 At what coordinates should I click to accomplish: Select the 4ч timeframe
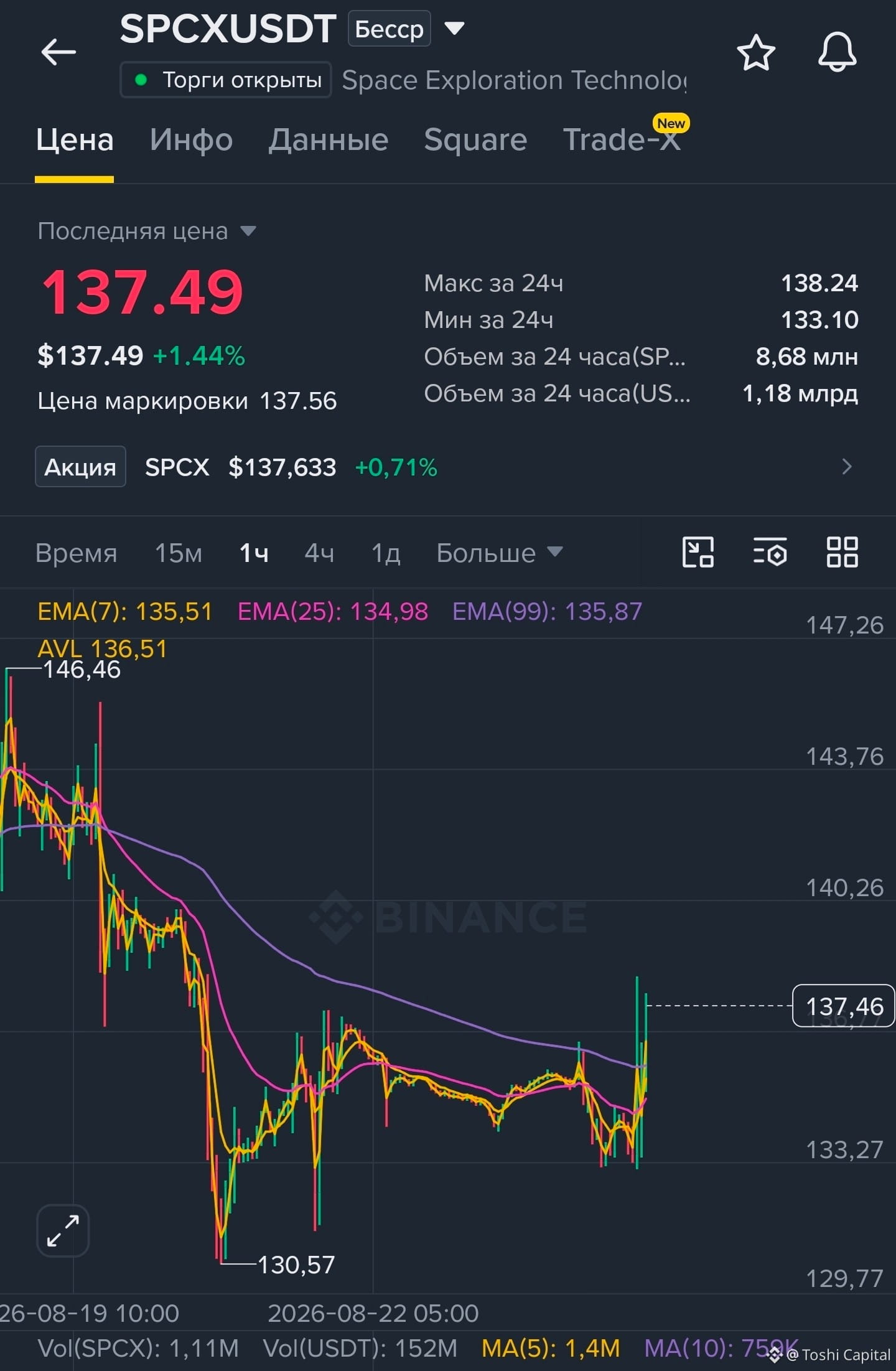(x=319, y=553)
